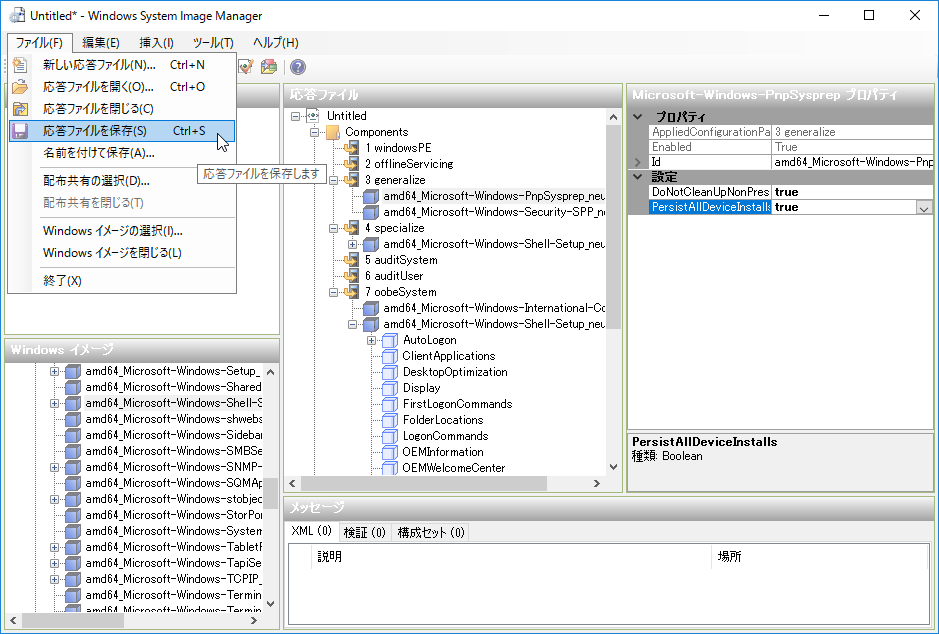The width and height of the screenshot is (939, 634).
Task: Collapse the 設定 section chevron
Action: pyautogui.click(x=638, y=177)
